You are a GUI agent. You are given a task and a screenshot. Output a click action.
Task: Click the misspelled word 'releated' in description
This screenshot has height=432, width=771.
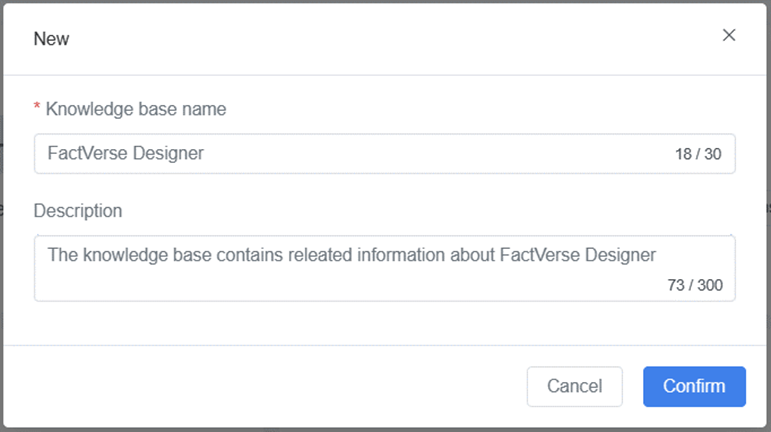click(319, 255)
